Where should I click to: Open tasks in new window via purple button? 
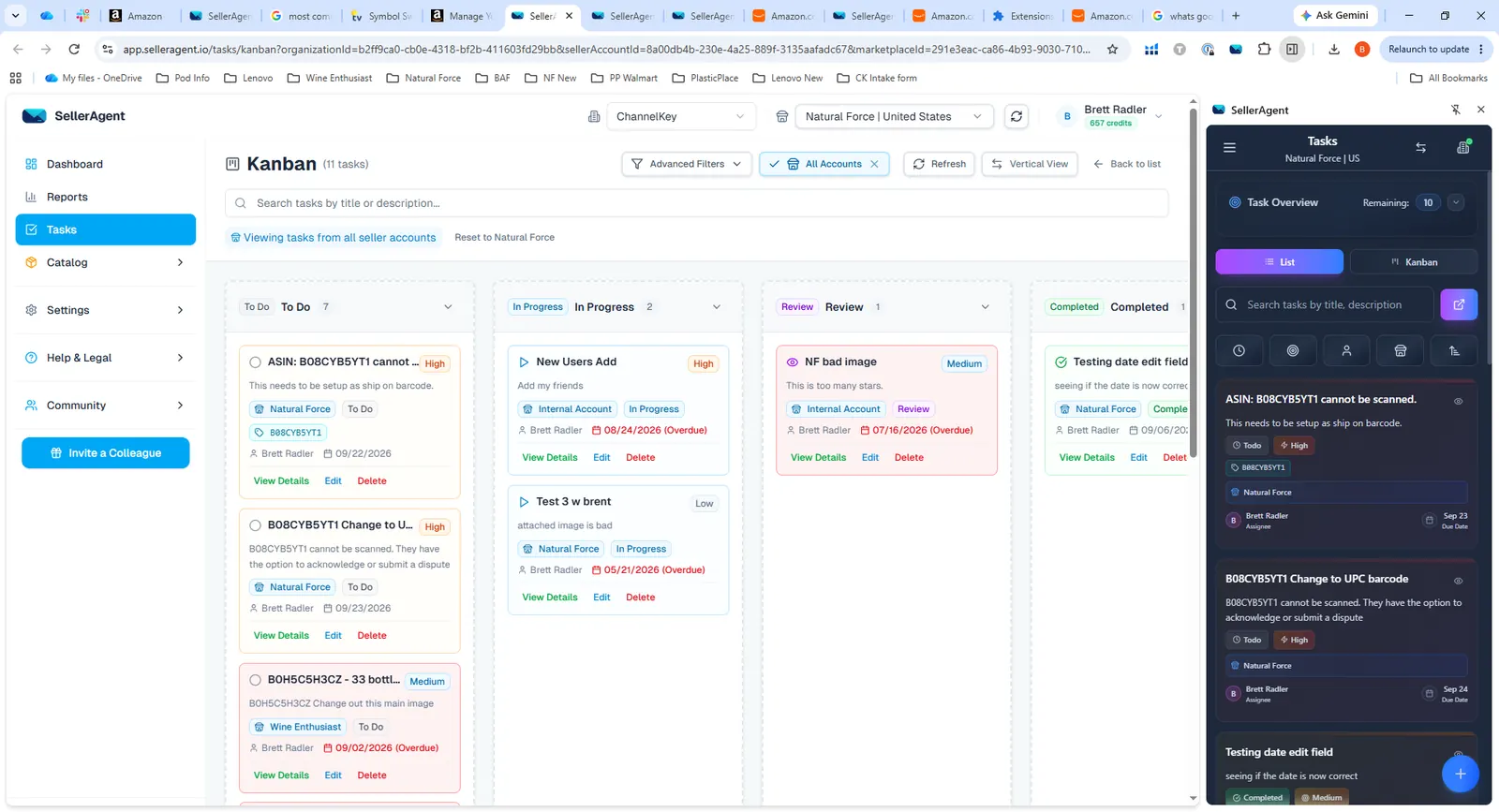pos(1459,304)
